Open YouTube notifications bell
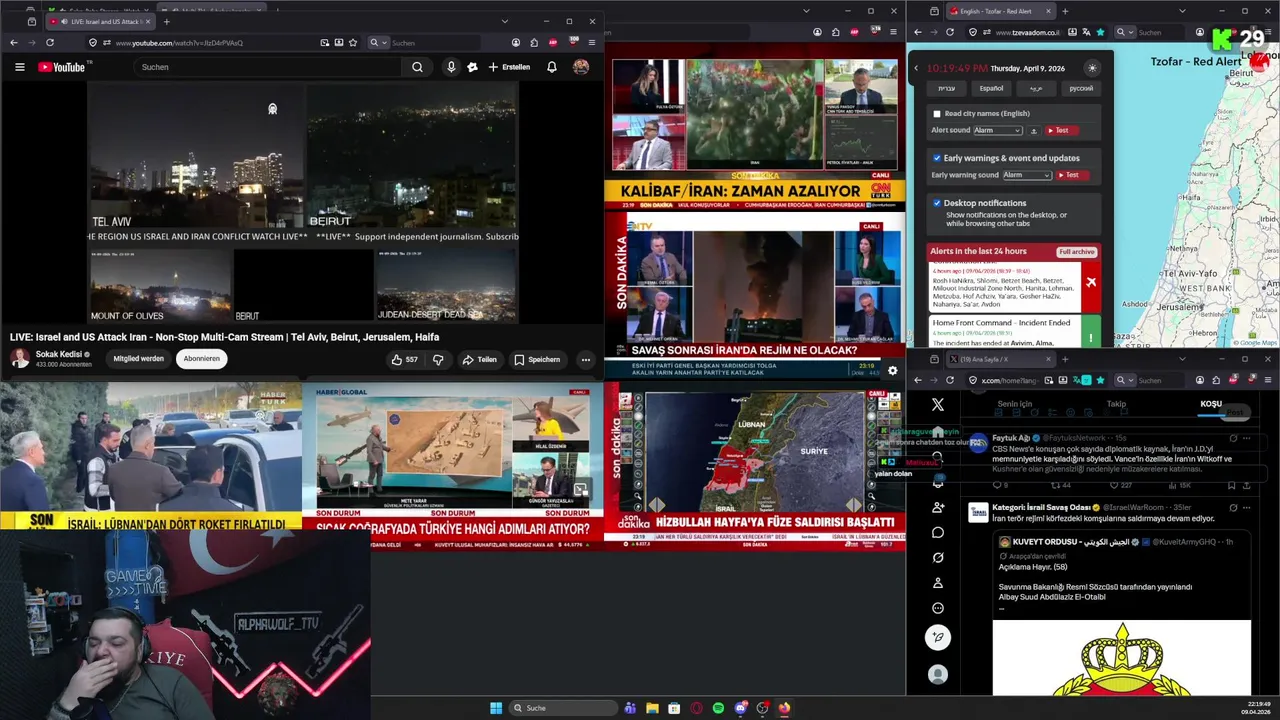 point(551,67)
